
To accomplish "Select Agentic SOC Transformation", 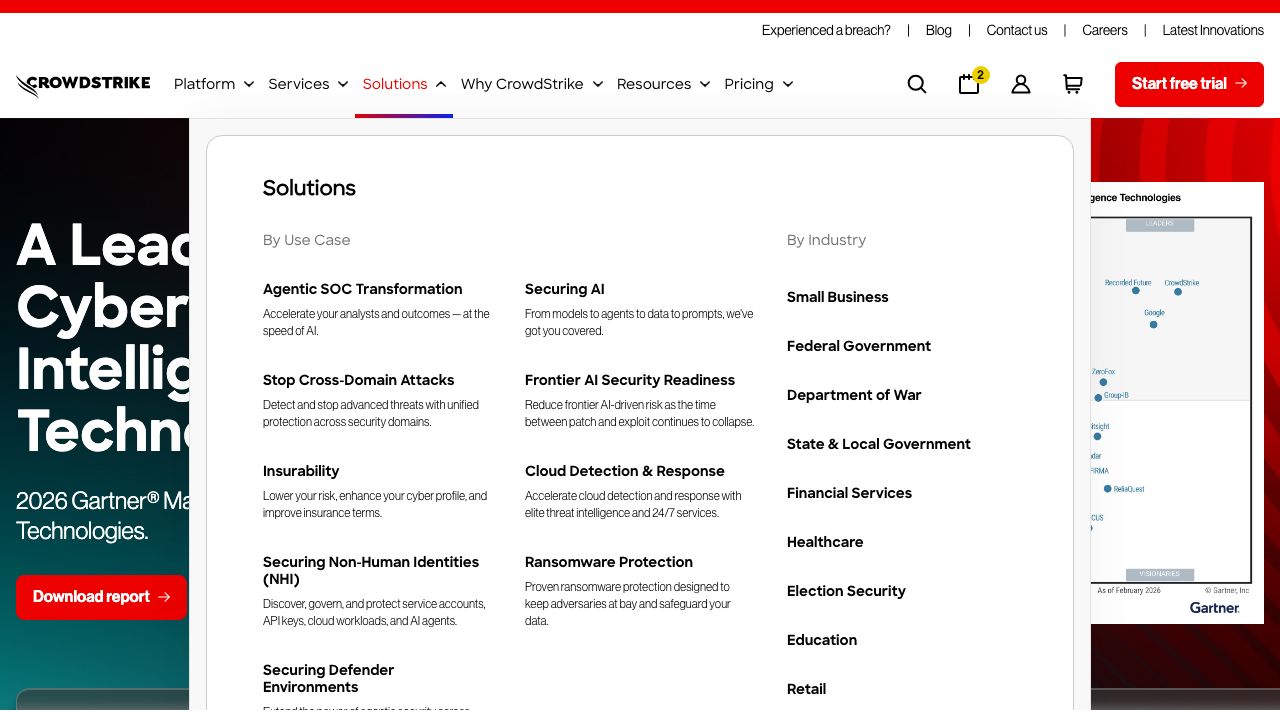I will [363, 289].
